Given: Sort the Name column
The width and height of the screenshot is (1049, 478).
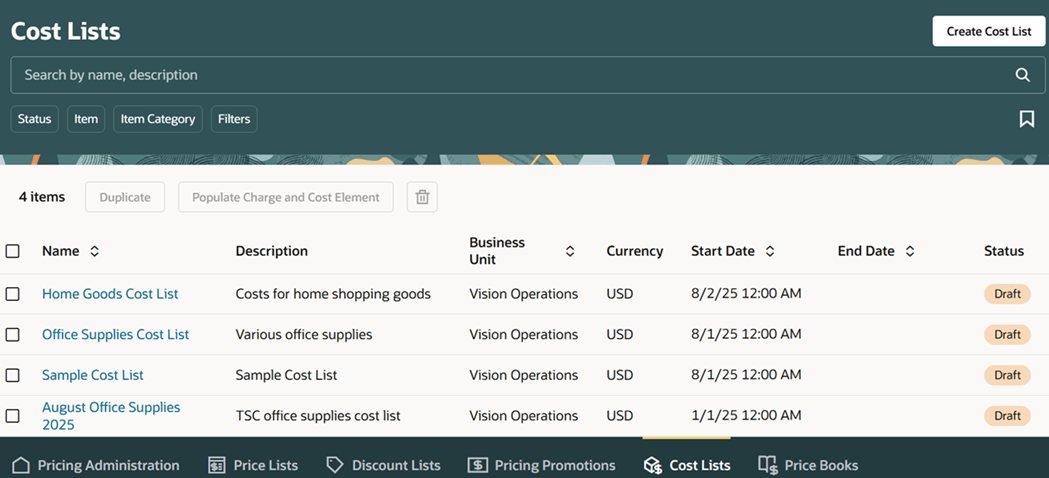Looking at the screenshot, I should click(95, 251).
